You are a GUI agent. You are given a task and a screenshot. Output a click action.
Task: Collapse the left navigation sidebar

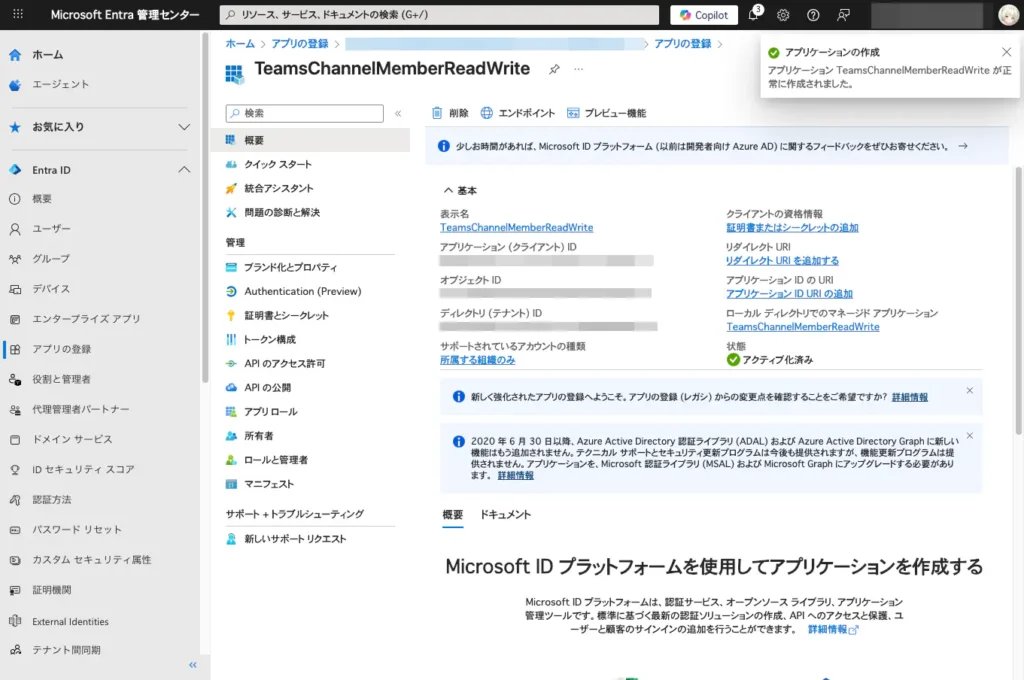[193, 665]
